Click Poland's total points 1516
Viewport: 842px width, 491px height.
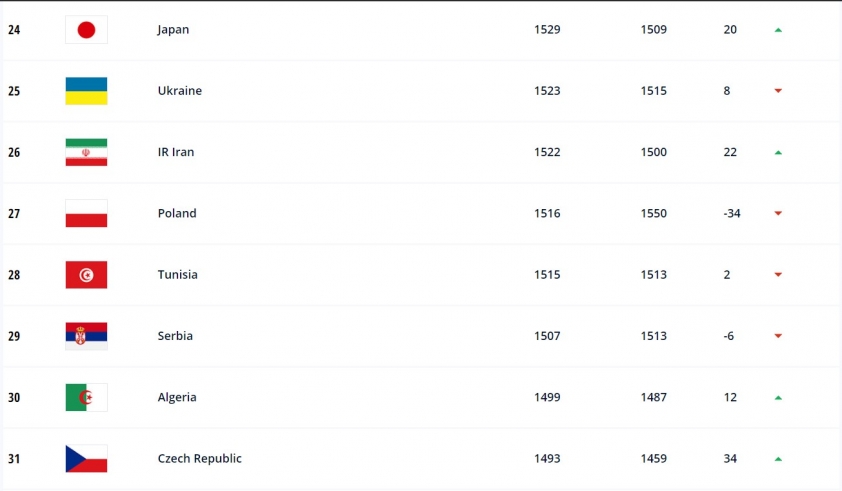coord(547,213)
